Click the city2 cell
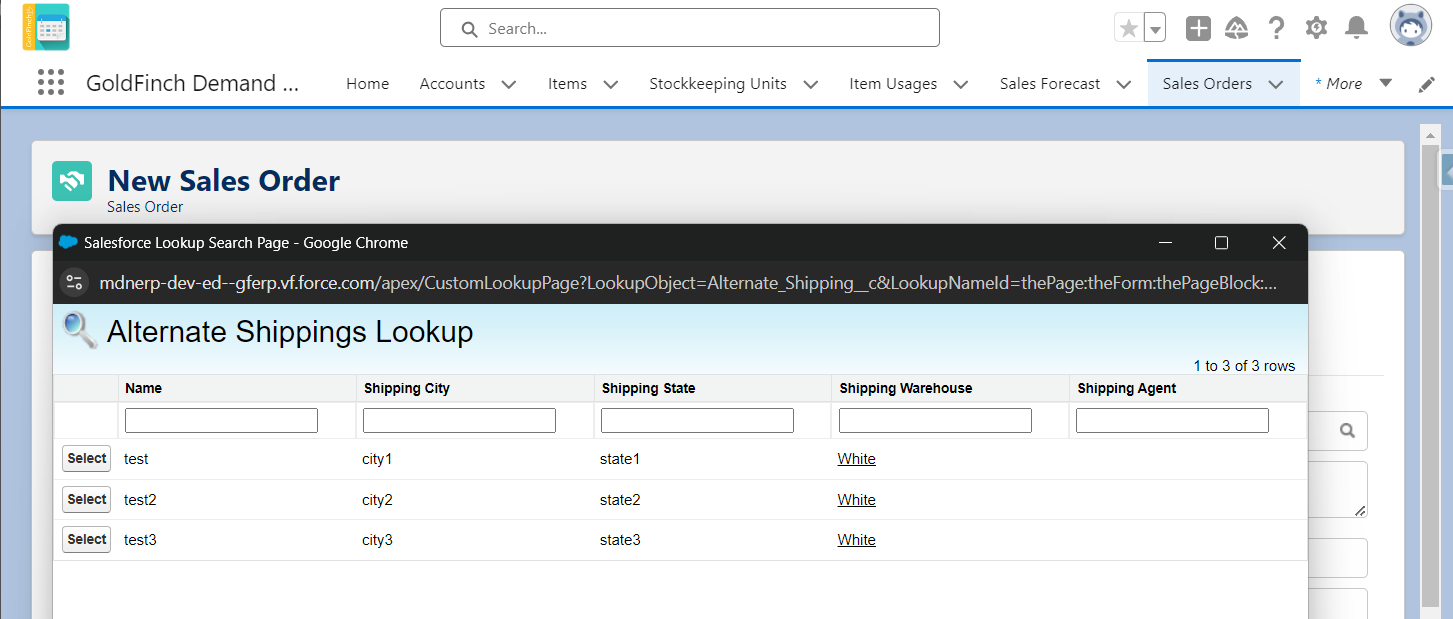This screenshot has width=1453, height=619. pos(377,500)
